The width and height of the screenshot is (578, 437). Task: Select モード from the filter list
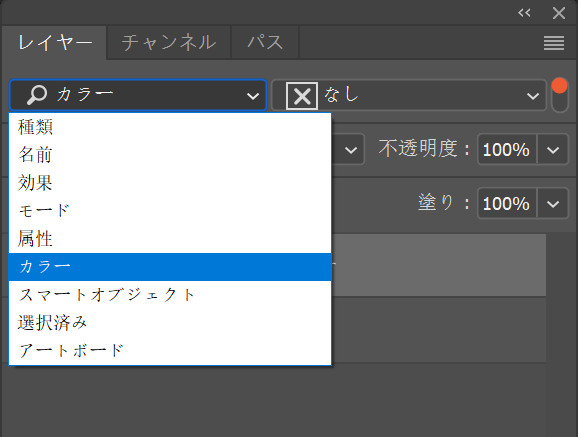170,211
